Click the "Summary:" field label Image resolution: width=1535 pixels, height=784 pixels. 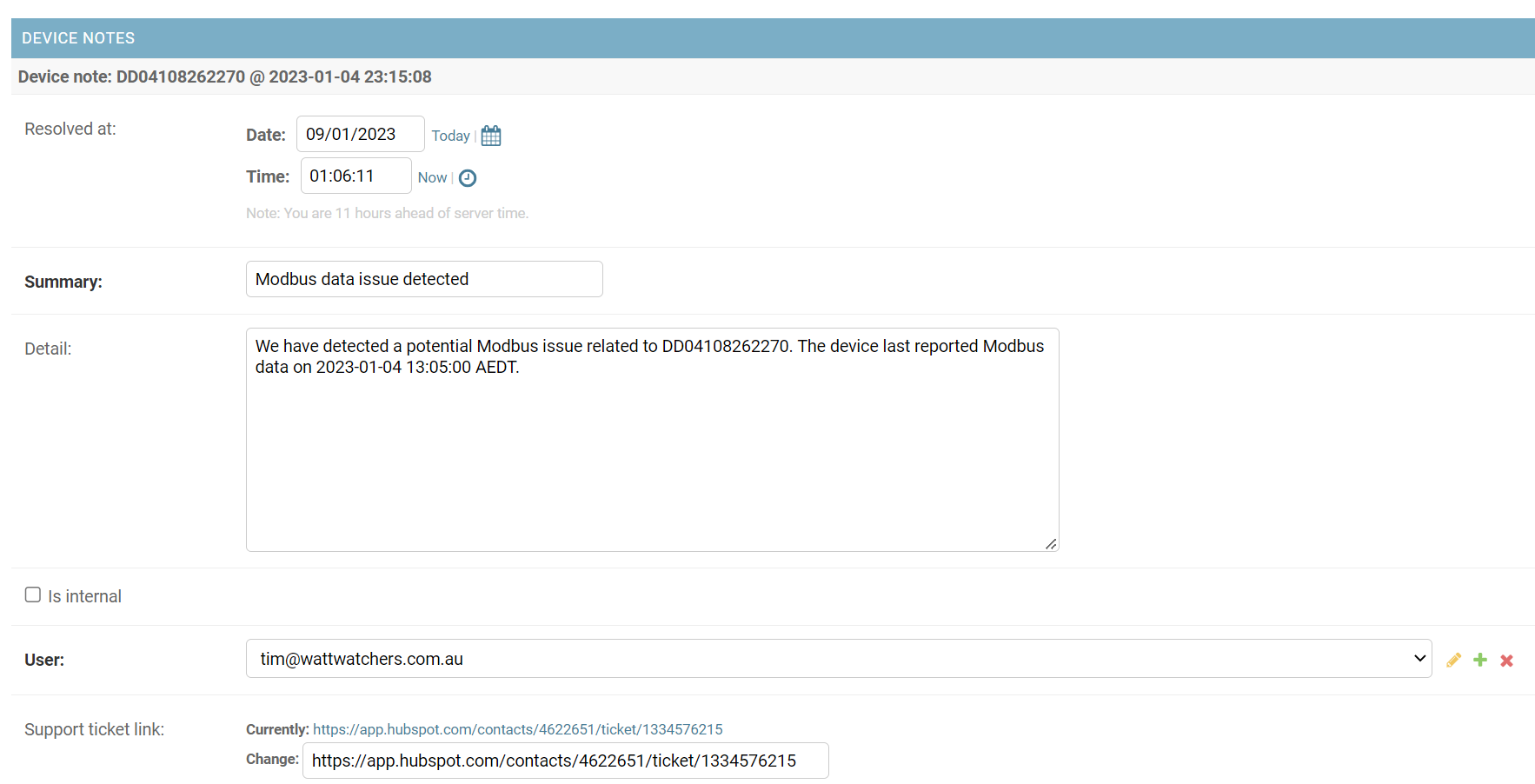point(63,282)
